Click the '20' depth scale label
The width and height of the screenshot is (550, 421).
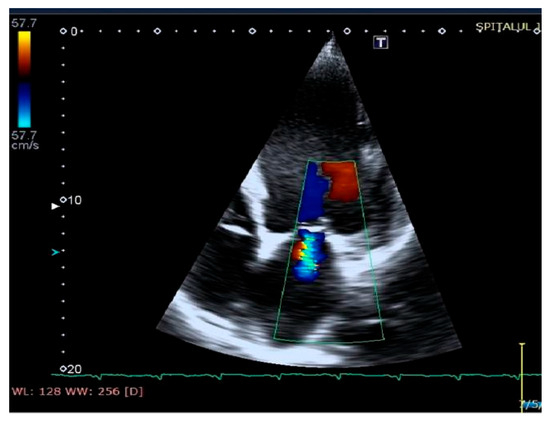(x=74, y=369)
